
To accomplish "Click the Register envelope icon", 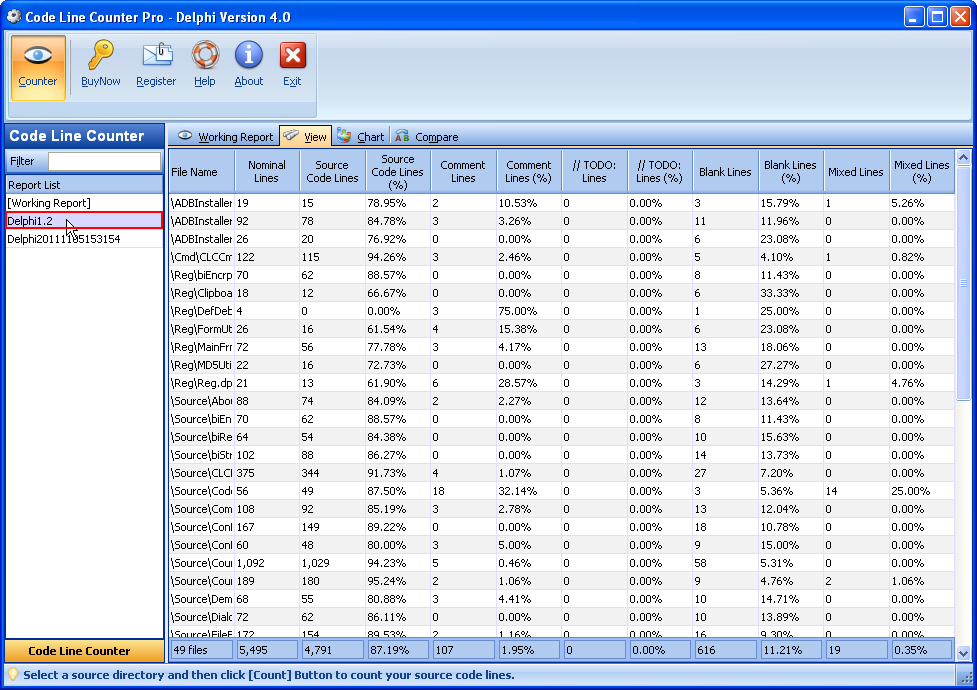I will click(156, 57).
